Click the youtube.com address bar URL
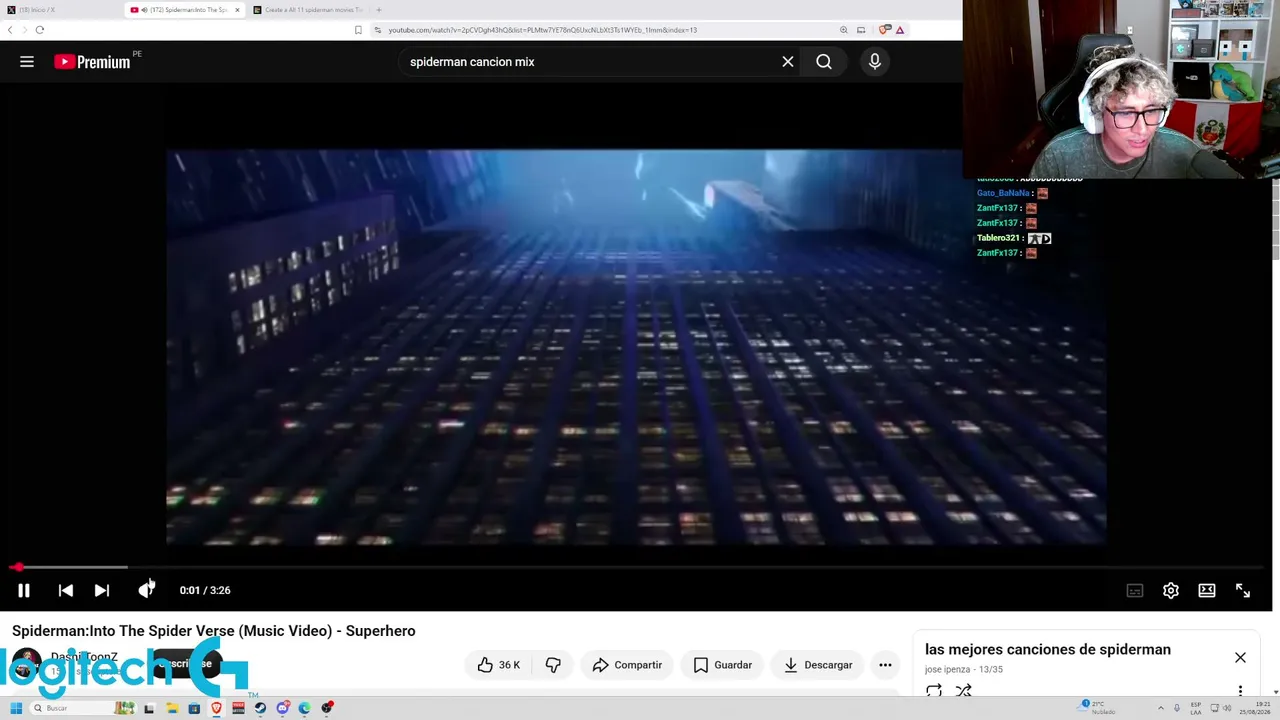Screen dimensions: 1280x720 543,30
